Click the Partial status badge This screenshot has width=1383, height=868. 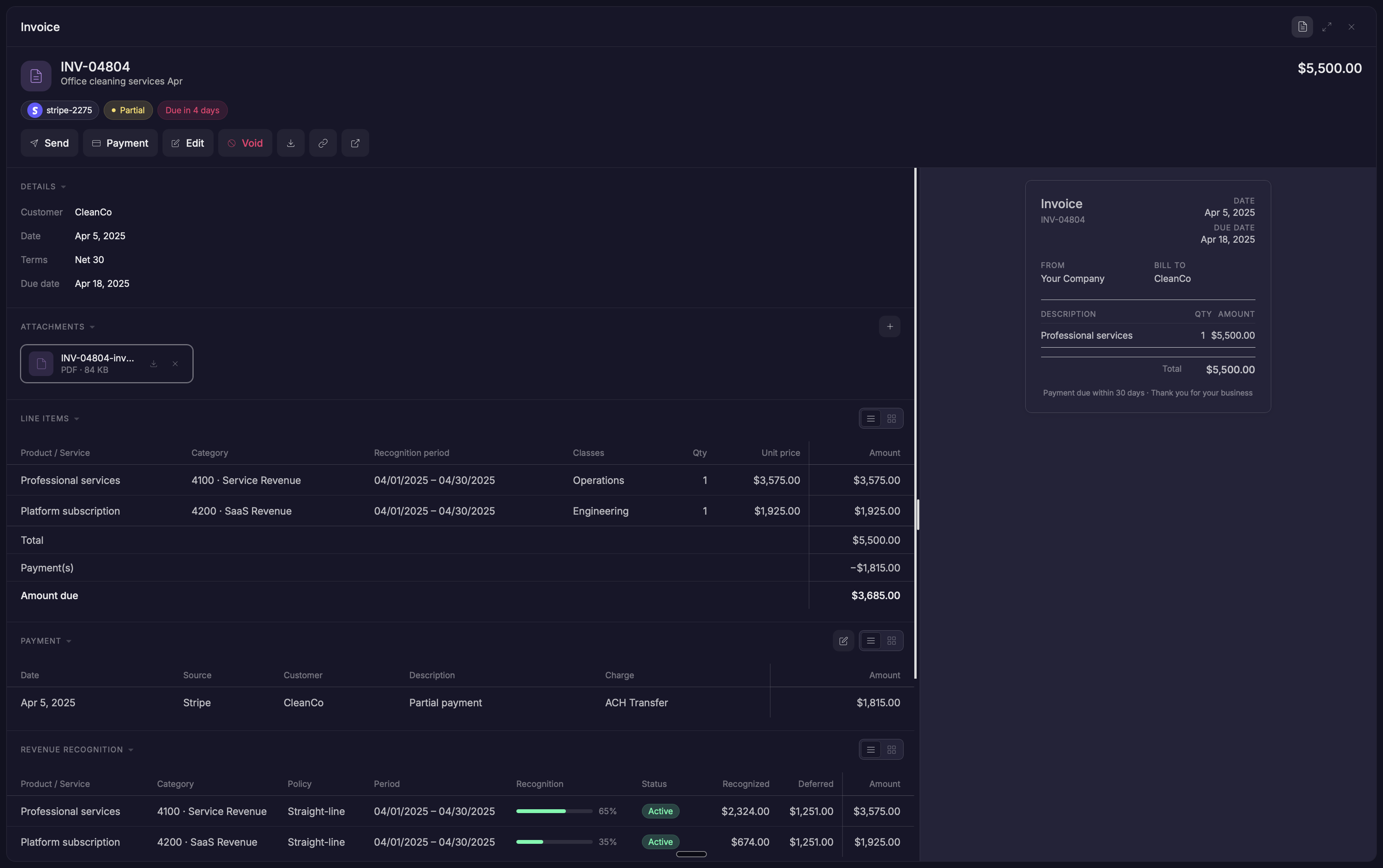tap(128, 110)
